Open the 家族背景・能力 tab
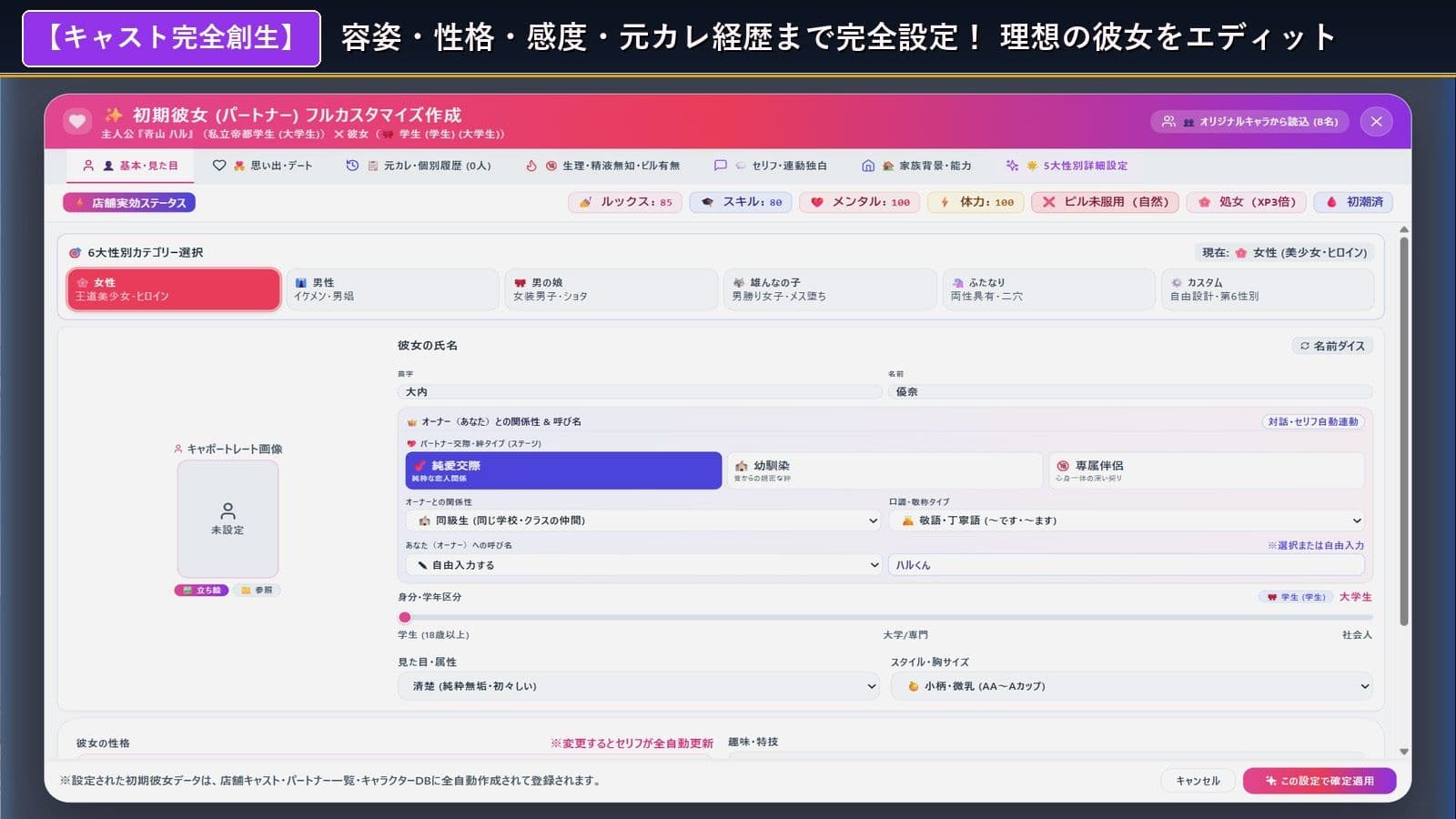 coord(916,166)
